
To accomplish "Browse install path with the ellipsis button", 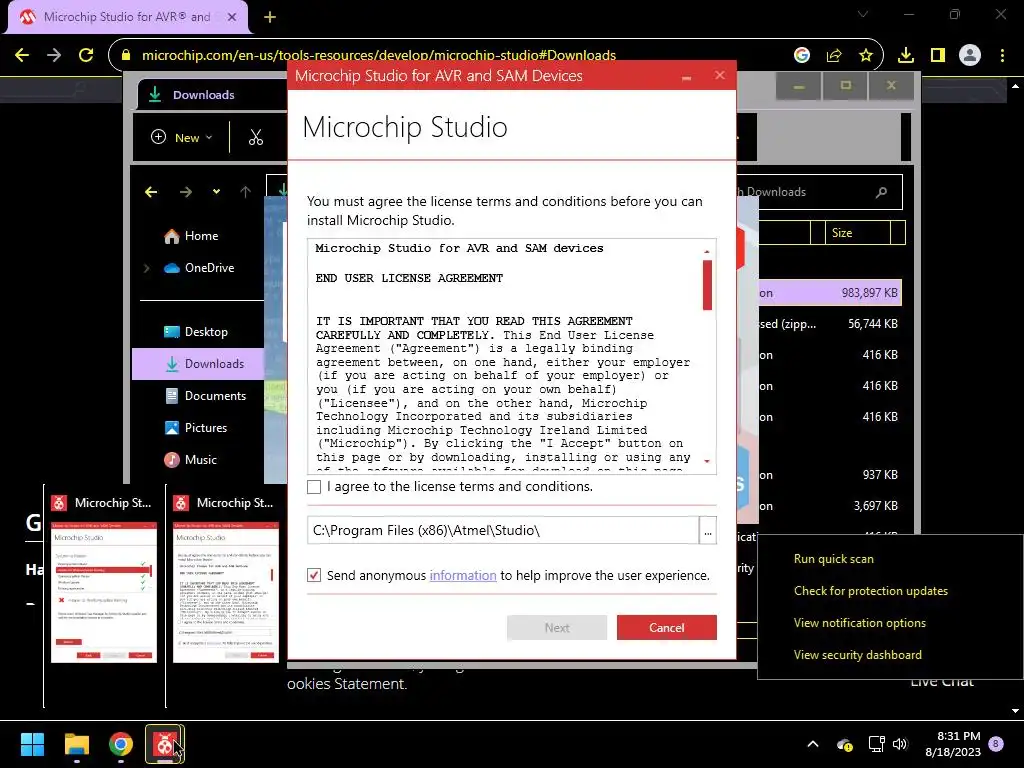I will (708, 531).
